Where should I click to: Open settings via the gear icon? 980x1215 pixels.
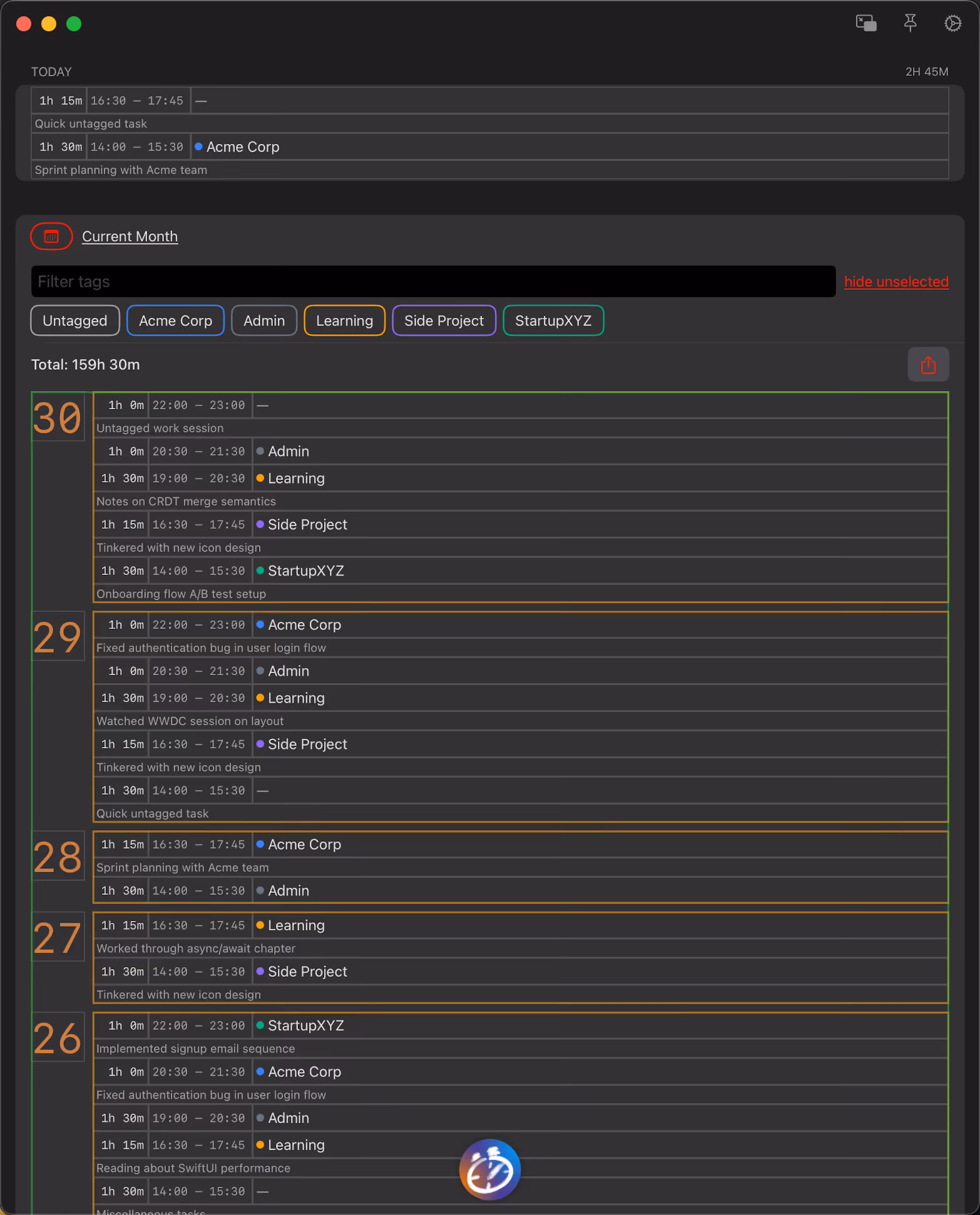(952, 24)
